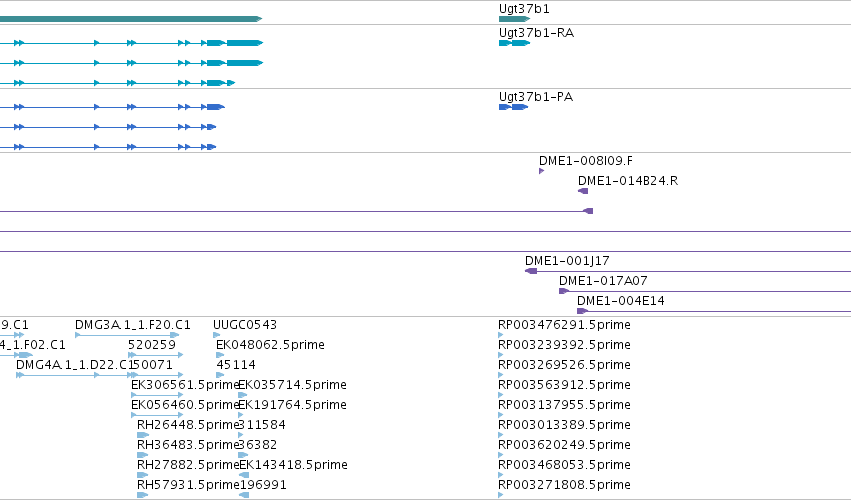The height and width of the screenshot is (500, 851).
Task: Click the RP003013389.5prime label
Action: point(564,426)
